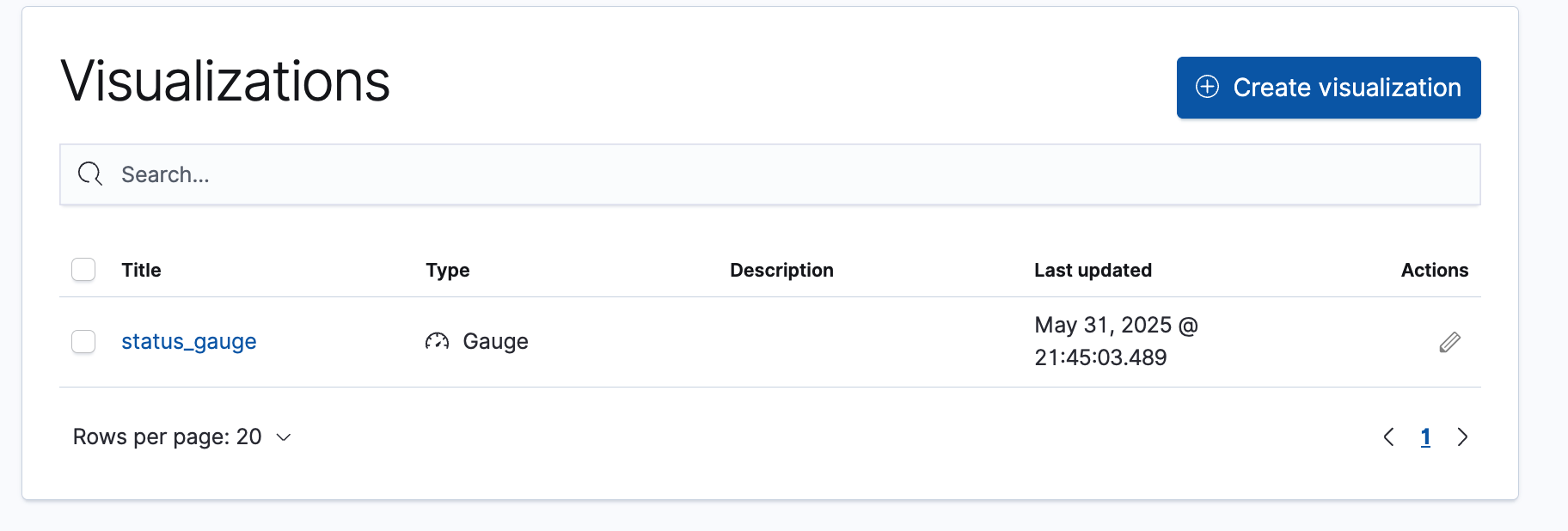This screenshot has height=531, width=1568.
Task: Expand the Rows per page dropdown
Action: 182,437
